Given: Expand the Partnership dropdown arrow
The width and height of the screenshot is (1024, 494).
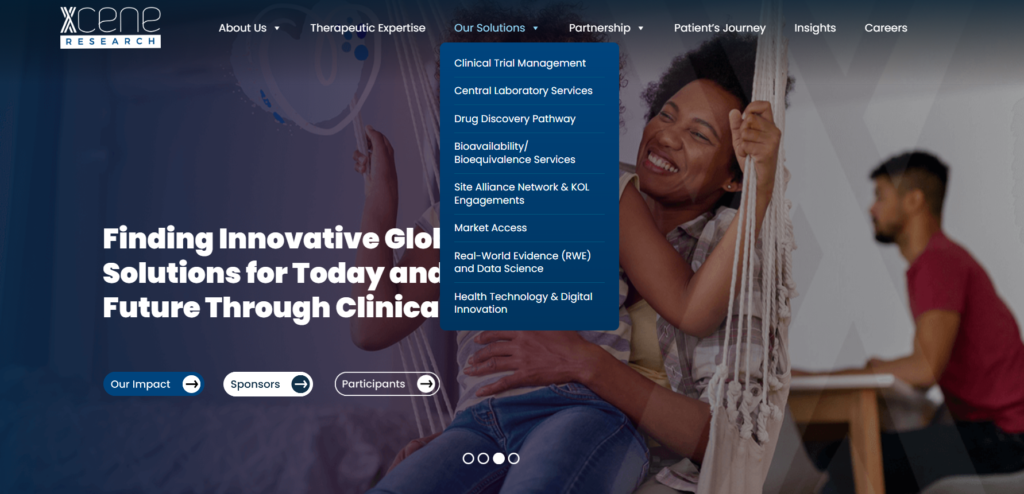Looking at the screenshot, I should tap(641, 28).
